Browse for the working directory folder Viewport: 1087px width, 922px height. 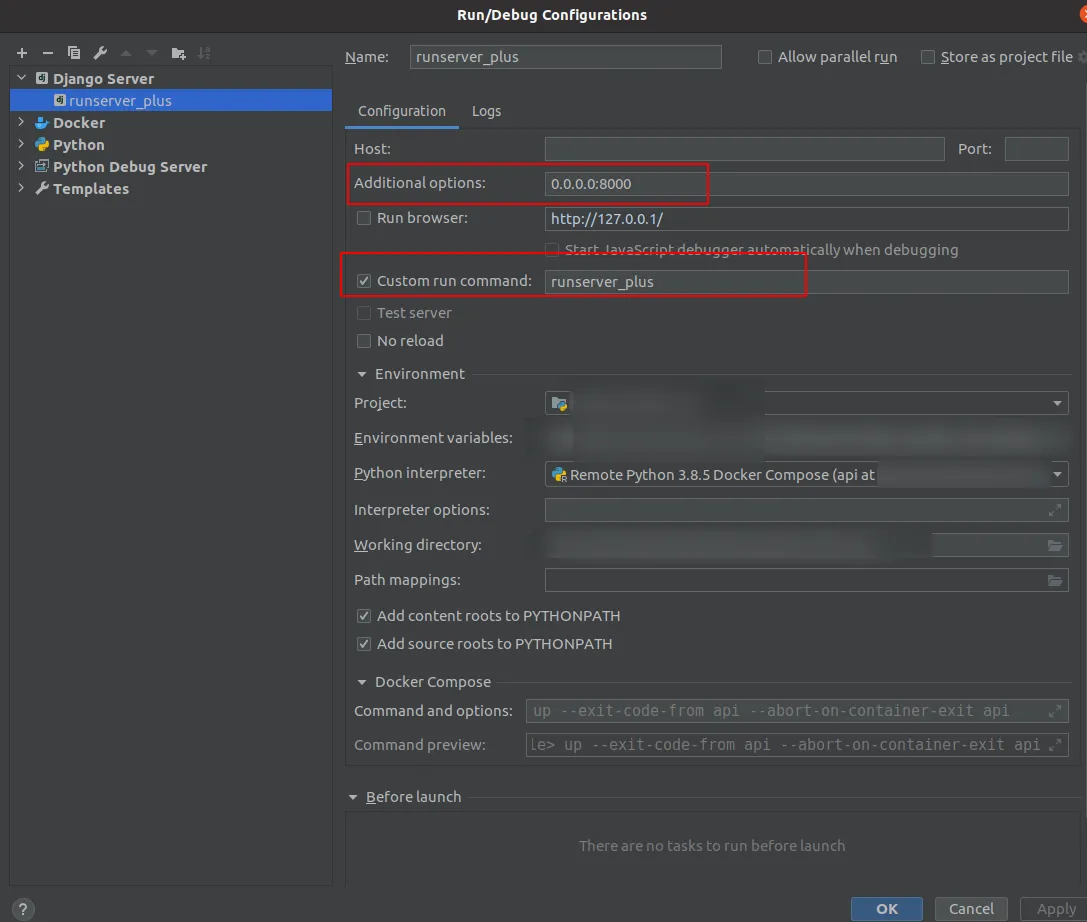[x=1054, y=546]
